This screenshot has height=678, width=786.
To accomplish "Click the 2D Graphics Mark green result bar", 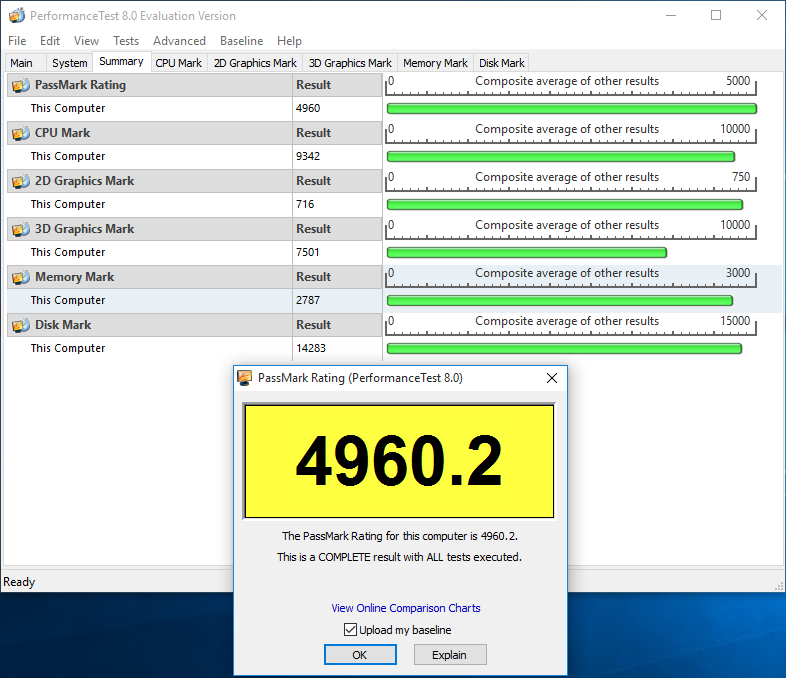I will pos(565,204).
